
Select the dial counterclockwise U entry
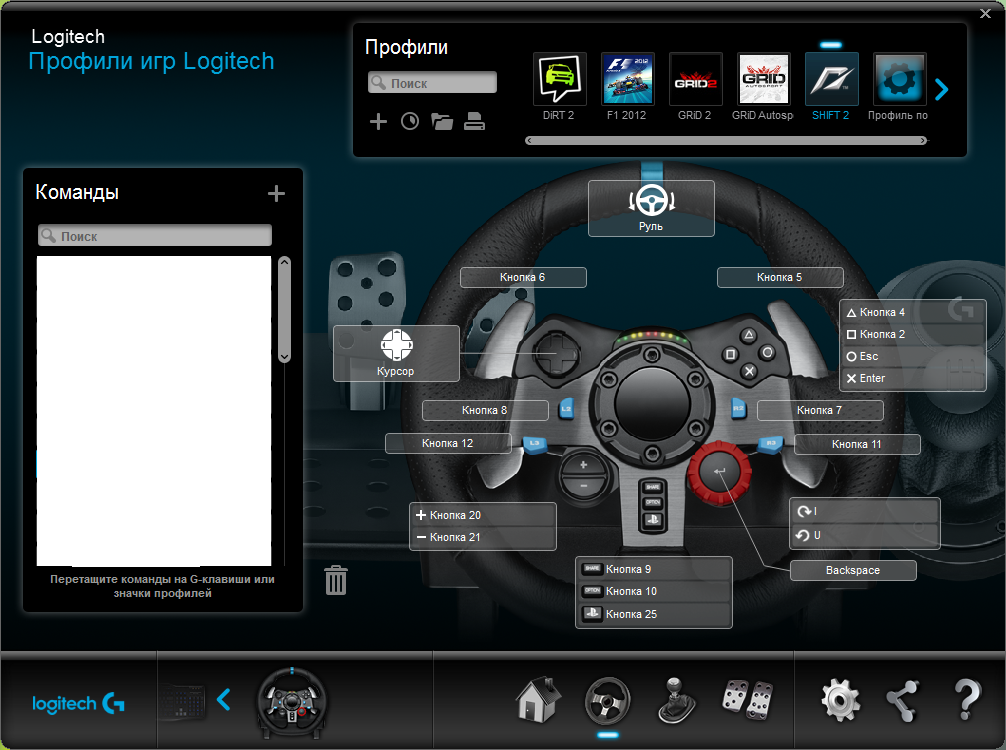click(864, 536)
